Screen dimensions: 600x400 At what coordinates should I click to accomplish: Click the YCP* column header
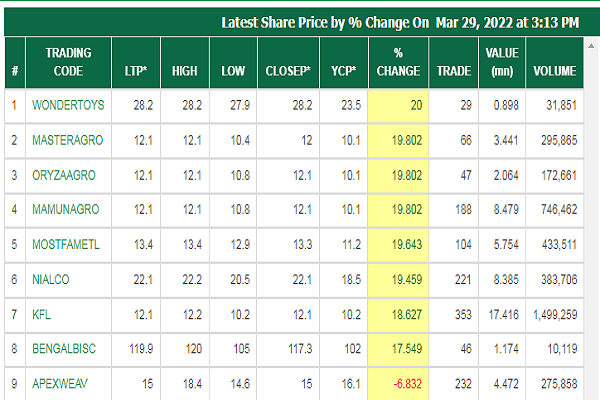pyautogui.click(x=344, y=62)
